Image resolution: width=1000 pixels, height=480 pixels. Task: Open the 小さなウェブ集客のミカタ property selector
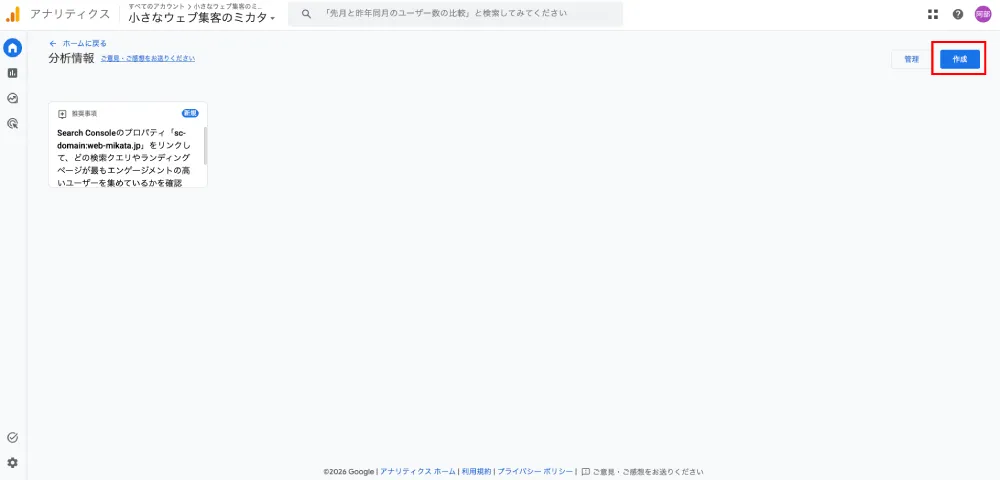202,18
